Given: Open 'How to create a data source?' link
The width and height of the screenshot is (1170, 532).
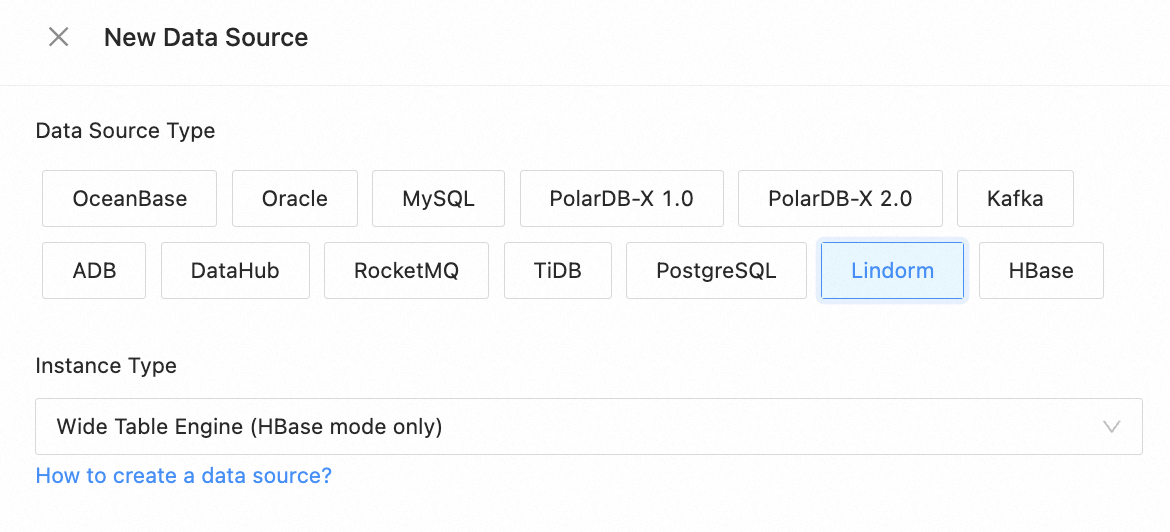Looking at the screenshot, I should (x=184, y=476).
